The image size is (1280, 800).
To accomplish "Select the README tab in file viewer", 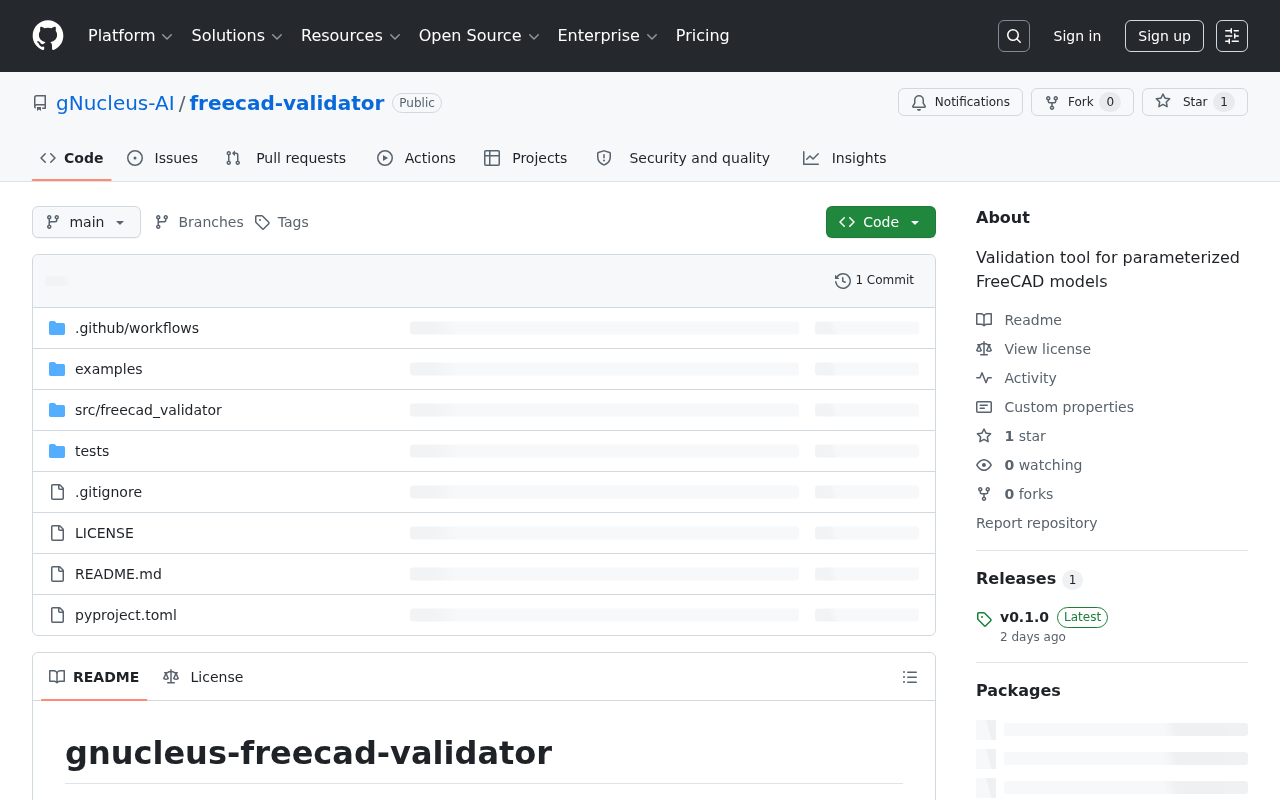I will tap(94, 677).
